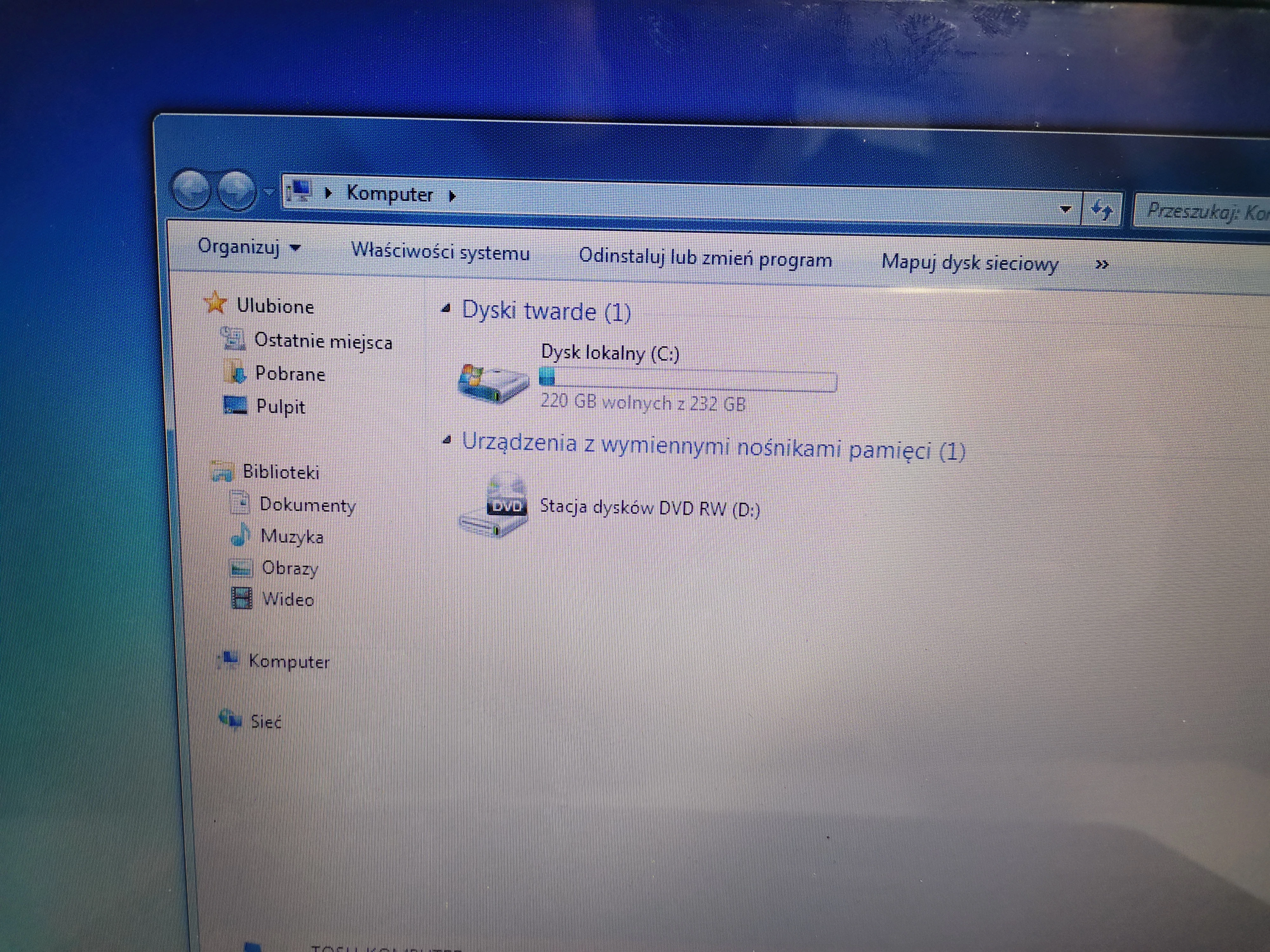Viewport: 1270px width, 952px height.
Task: Select the Obrazy library icon
Action: point(241,567)
